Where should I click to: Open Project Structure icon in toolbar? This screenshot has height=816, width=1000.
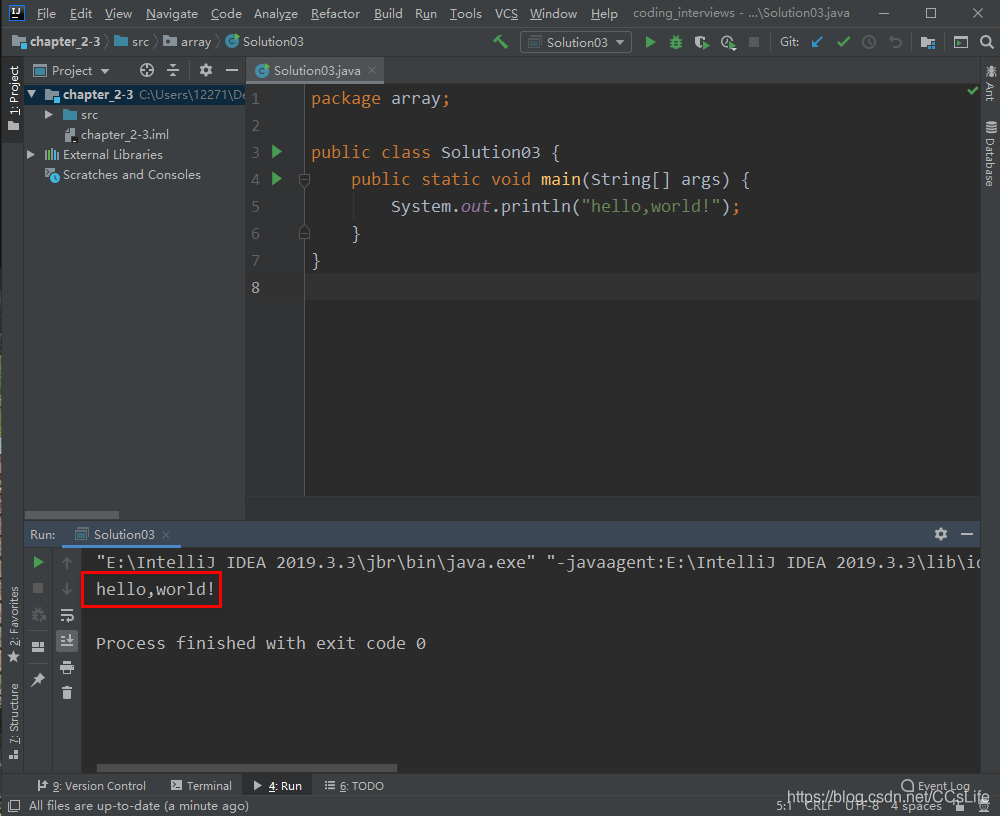point(928,42)
